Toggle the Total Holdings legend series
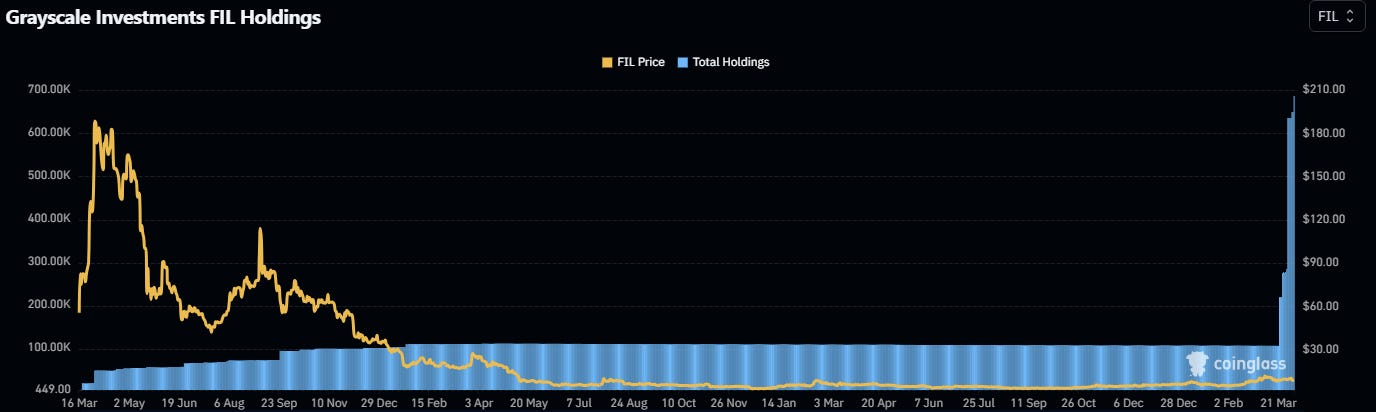Screen dimensions: 1376x412 (x=723, y=62)
